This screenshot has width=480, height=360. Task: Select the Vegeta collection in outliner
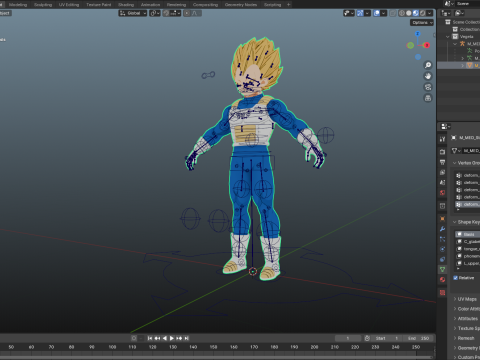coord(466,36)
